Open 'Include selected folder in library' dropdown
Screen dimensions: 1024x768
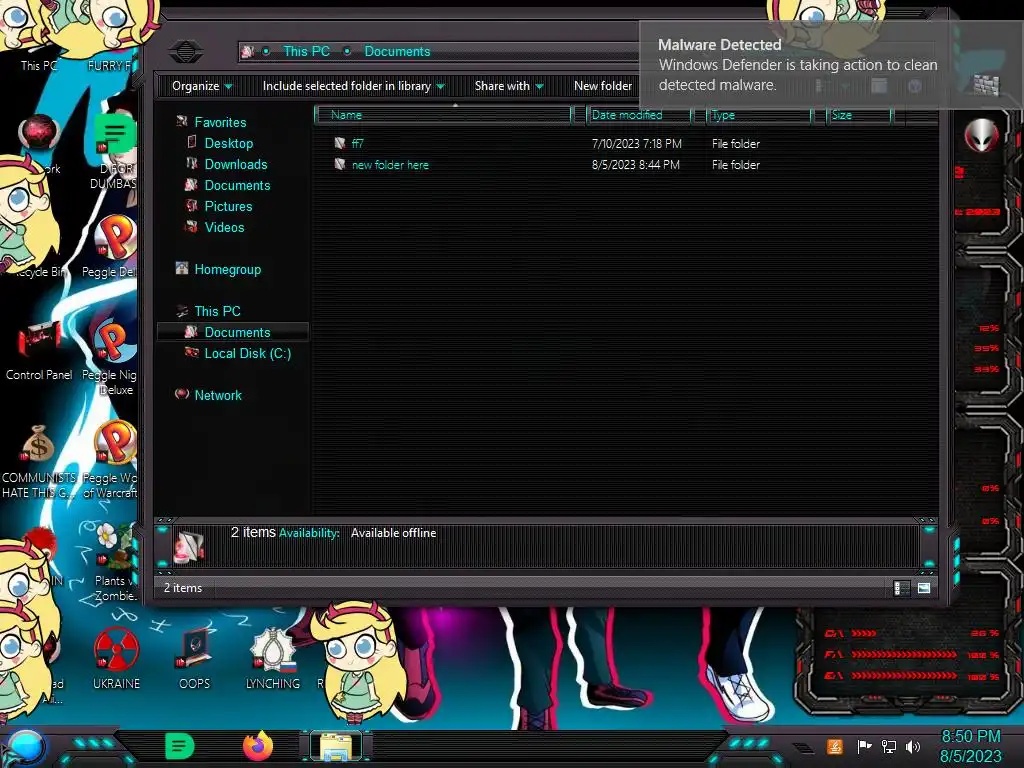click(353, 86)
